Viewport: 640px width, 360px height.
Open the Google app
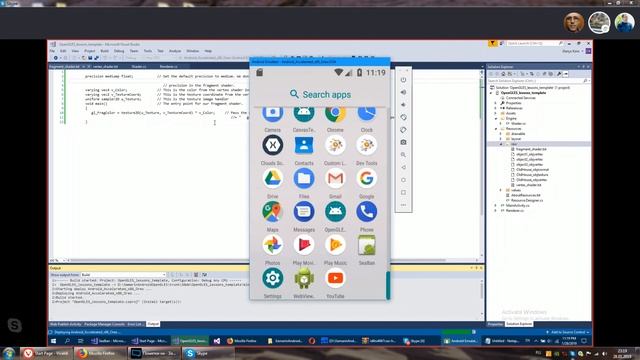(367, 178)
